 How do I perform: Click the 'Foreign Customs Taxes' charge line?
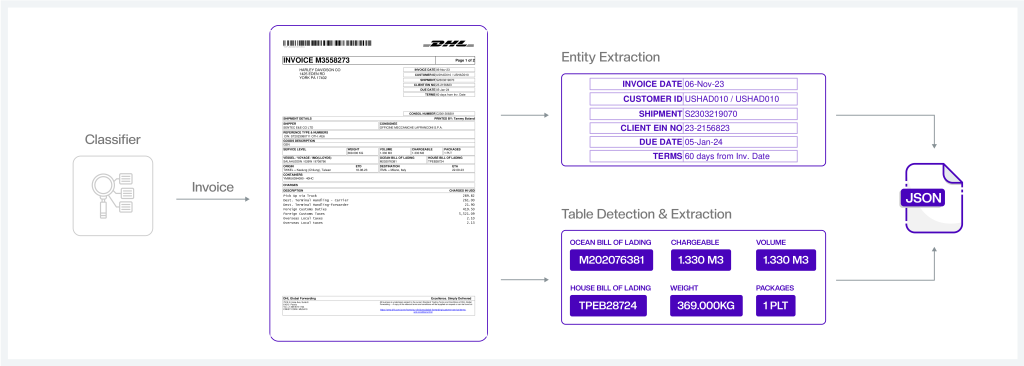304,213
